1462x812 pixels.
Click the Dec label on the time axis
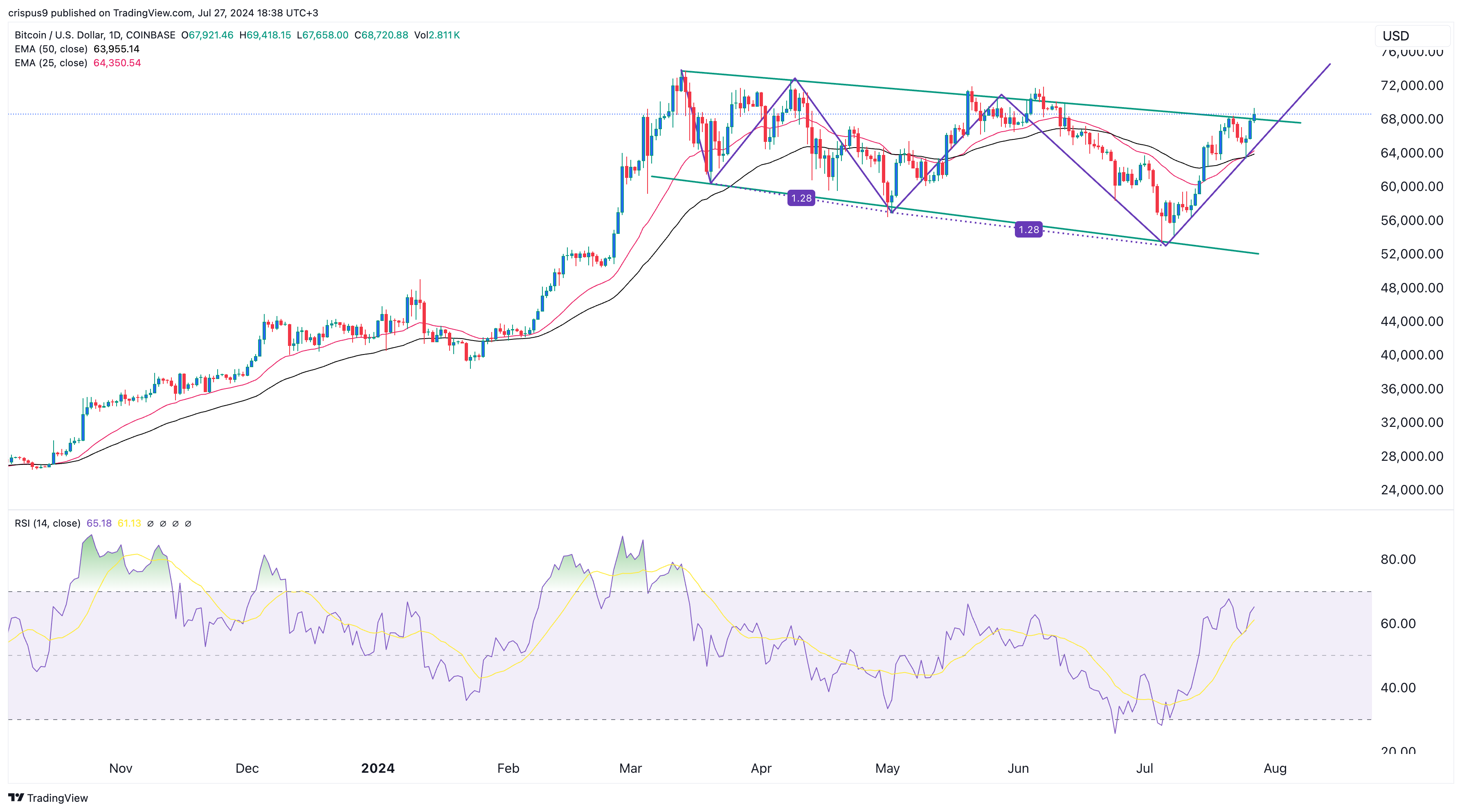[x=247, y=768]
